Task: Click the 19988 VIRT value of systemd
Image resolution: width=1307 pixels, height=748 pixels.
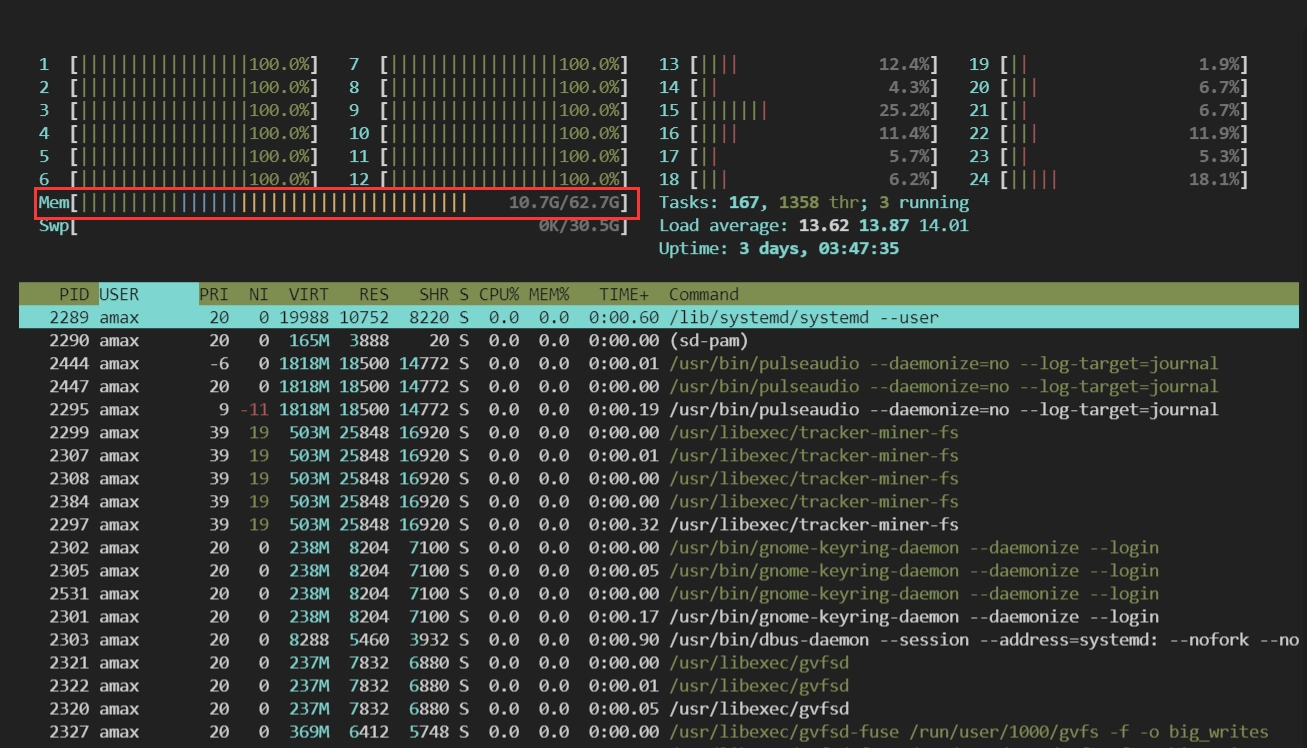Action: point(304,317)
